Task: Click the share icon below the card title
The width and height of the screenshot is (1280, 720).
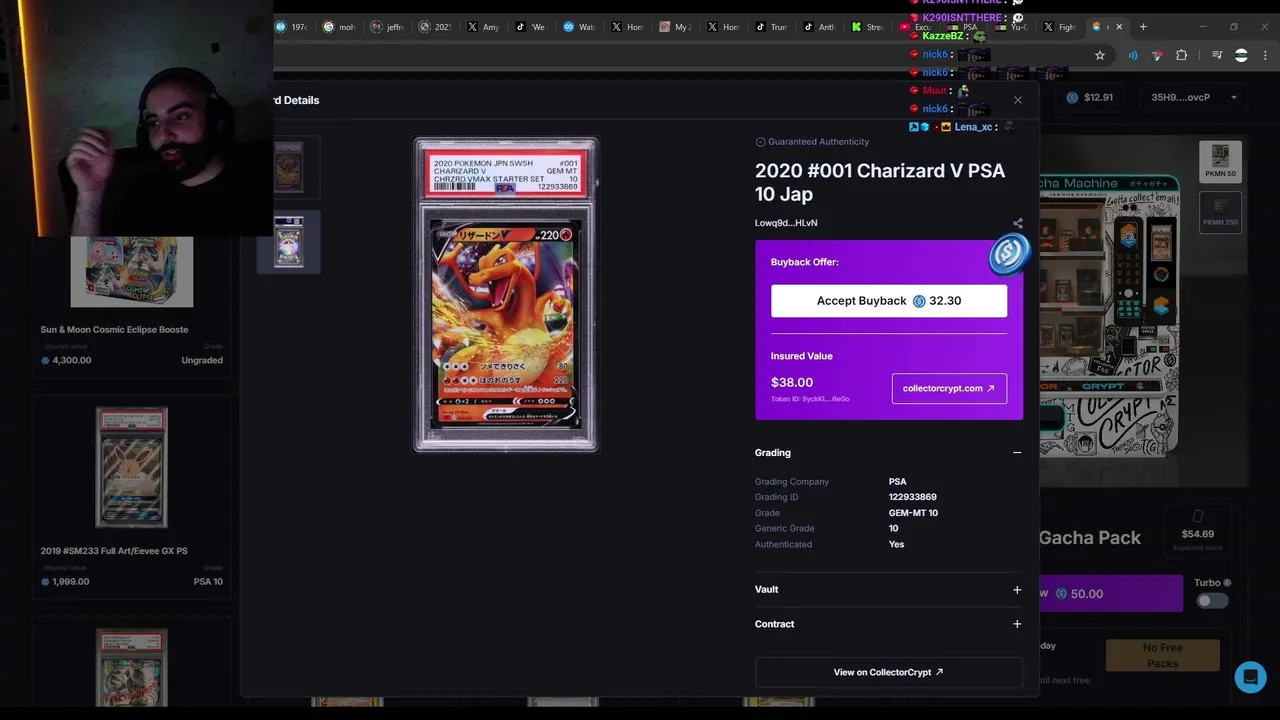Action: coord(1017,223)
